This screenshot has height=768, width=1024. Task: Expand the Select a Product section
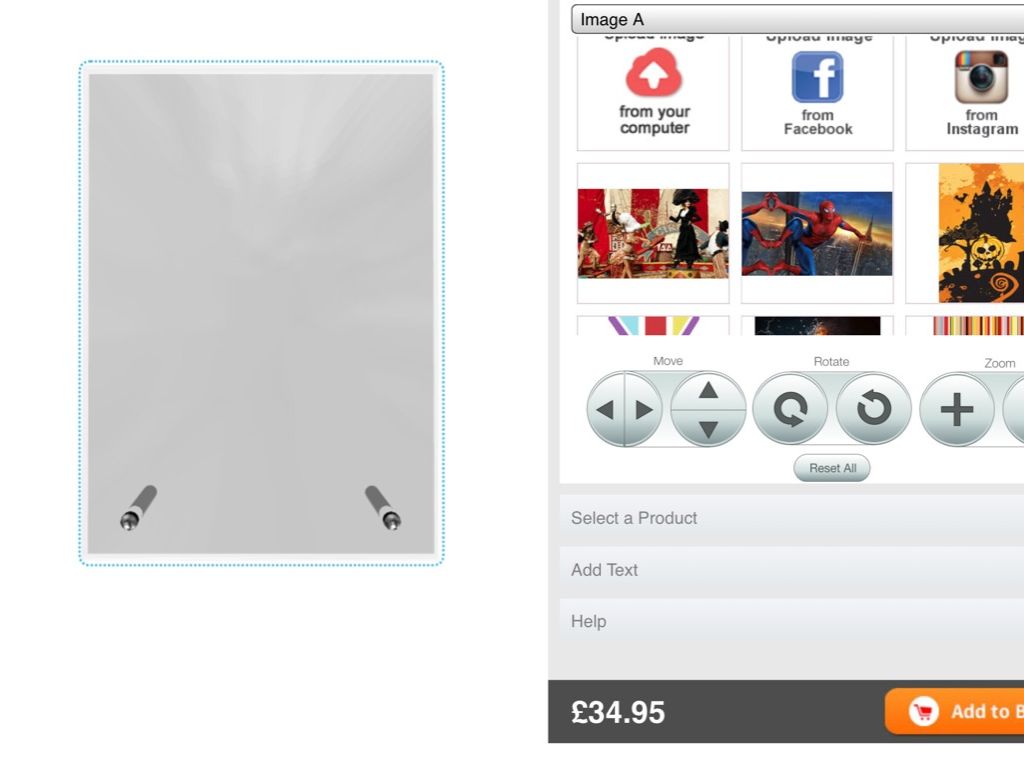792,519
